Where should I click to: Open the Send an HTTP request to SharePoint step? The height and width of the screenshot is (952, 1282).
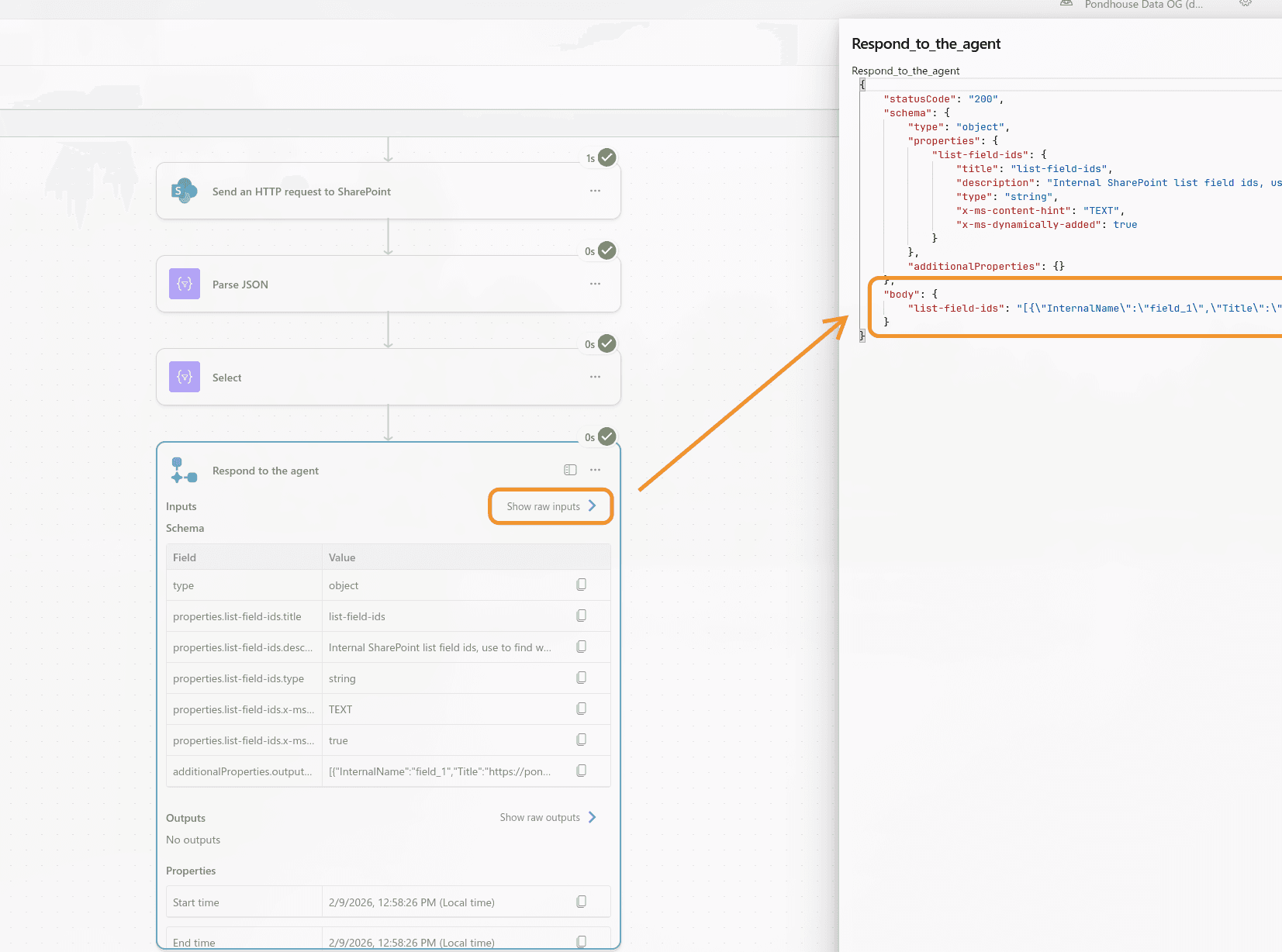click(x=301, y=191)
